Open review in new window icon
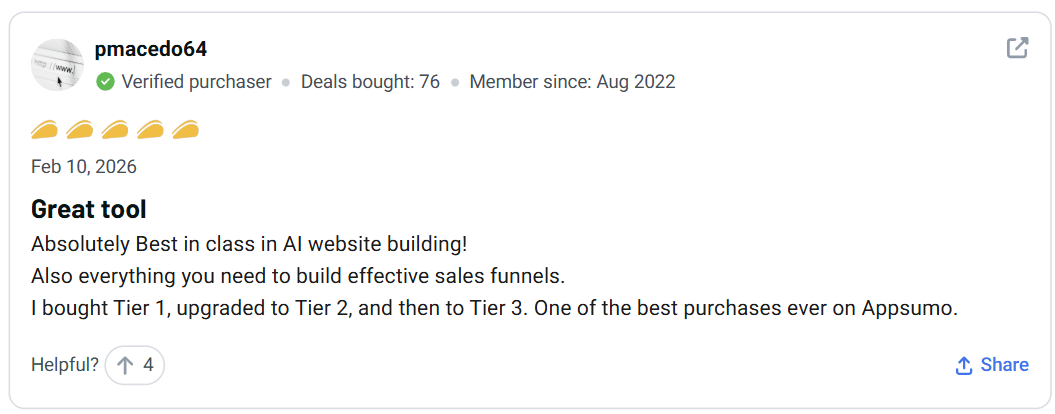Viewport: 1055px width, 414px height. 1016,48
